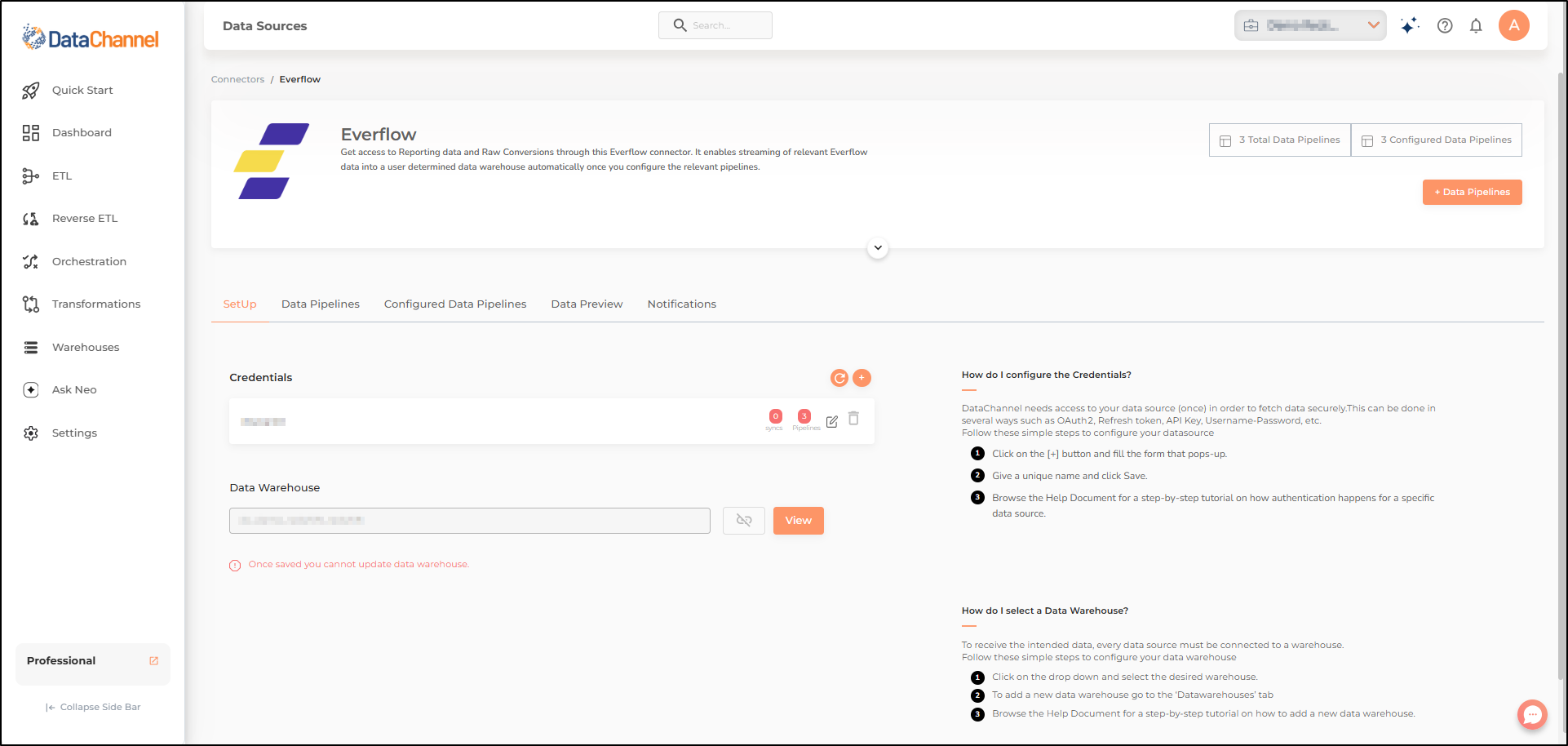Image resolution: width=1568 pixels, height=746 pixels.
Task: Click the + Data Pipelines button
Action: click(1473, 193)
